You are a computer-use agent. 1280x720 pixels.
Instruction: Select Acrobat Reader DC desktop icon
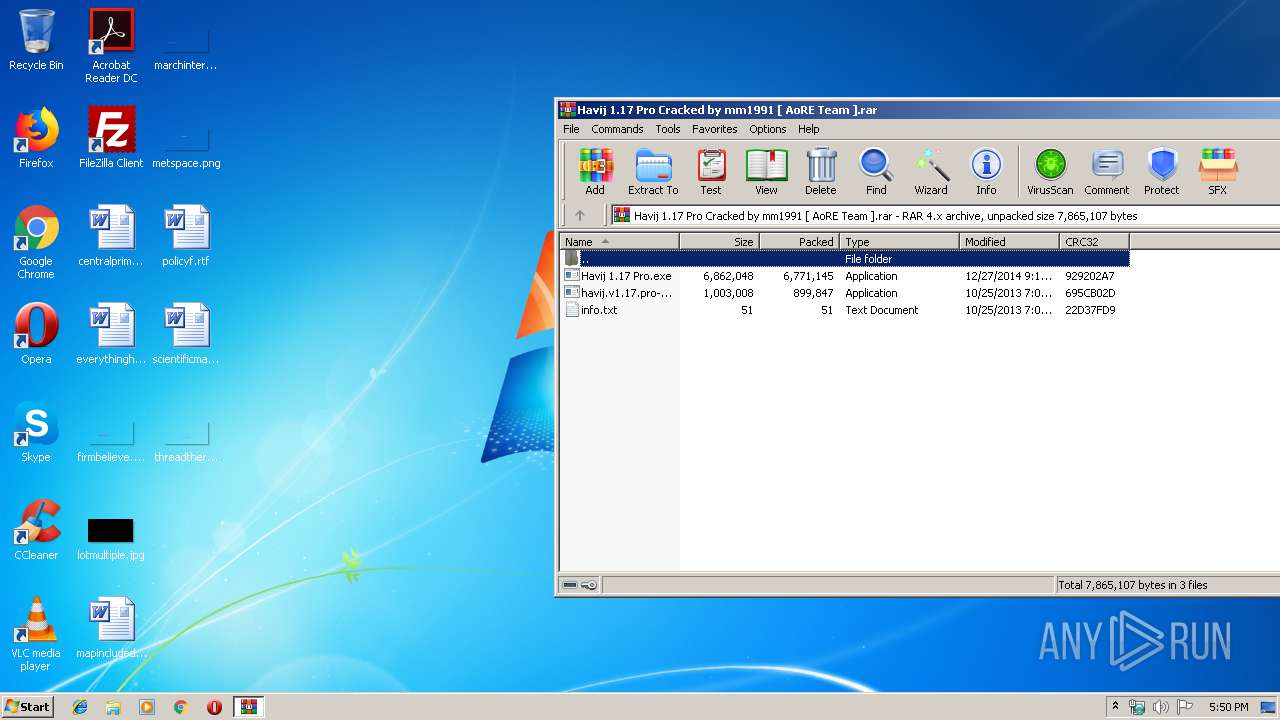[x=111, y=46]
